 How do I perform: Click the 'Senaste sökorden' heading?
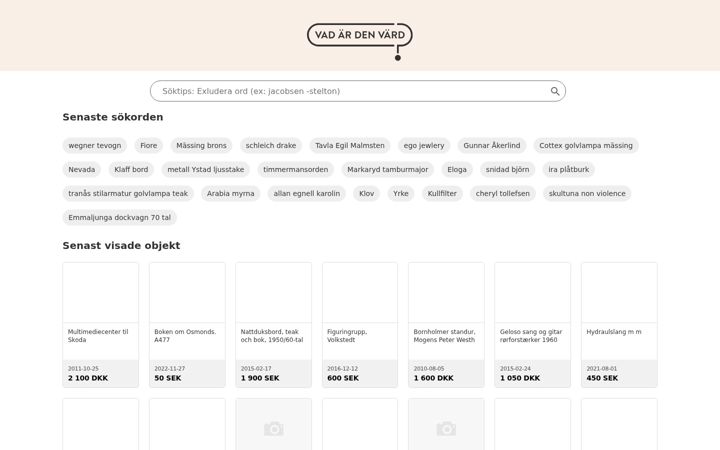pos(113,117)
